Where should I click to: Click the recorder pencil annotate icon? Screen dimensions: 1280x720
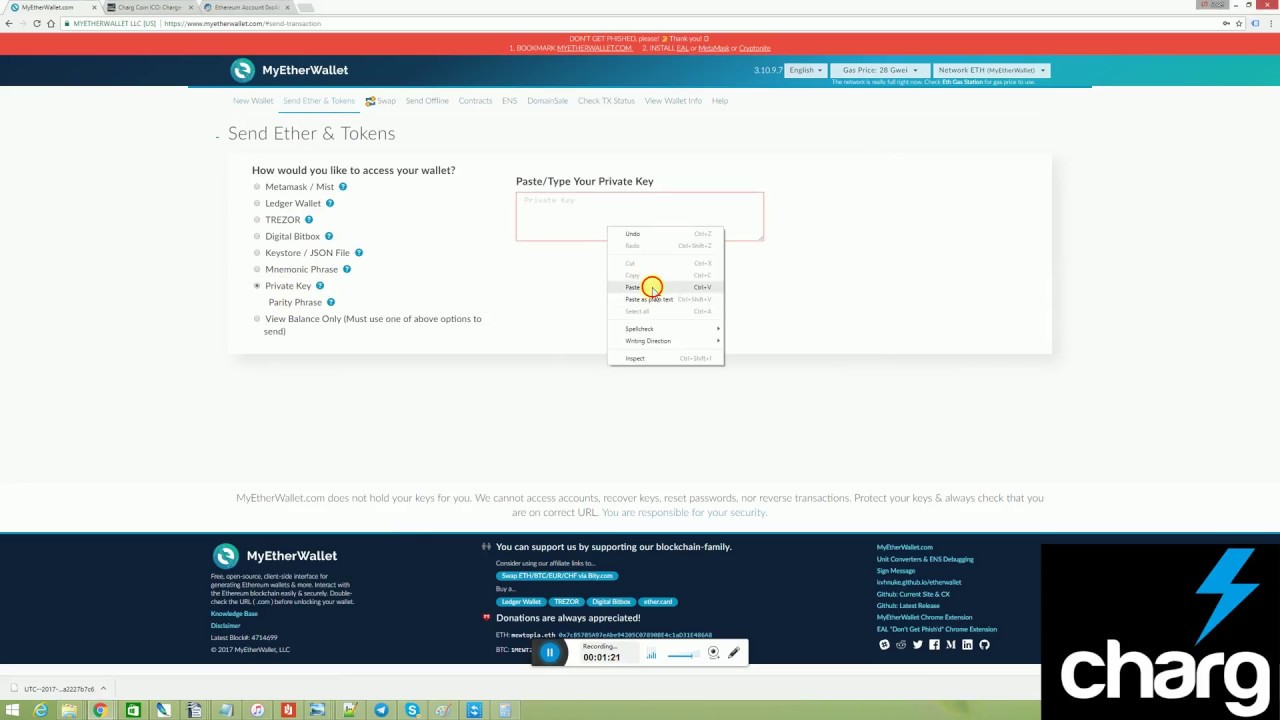point(734,653)
